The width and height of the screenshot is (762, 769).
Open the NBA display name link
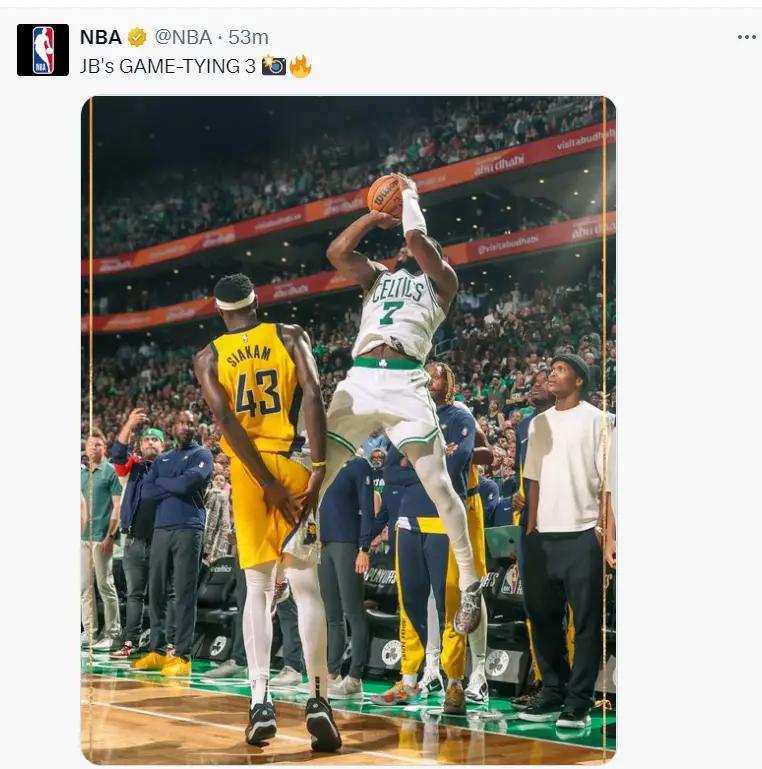pos(101,37)
